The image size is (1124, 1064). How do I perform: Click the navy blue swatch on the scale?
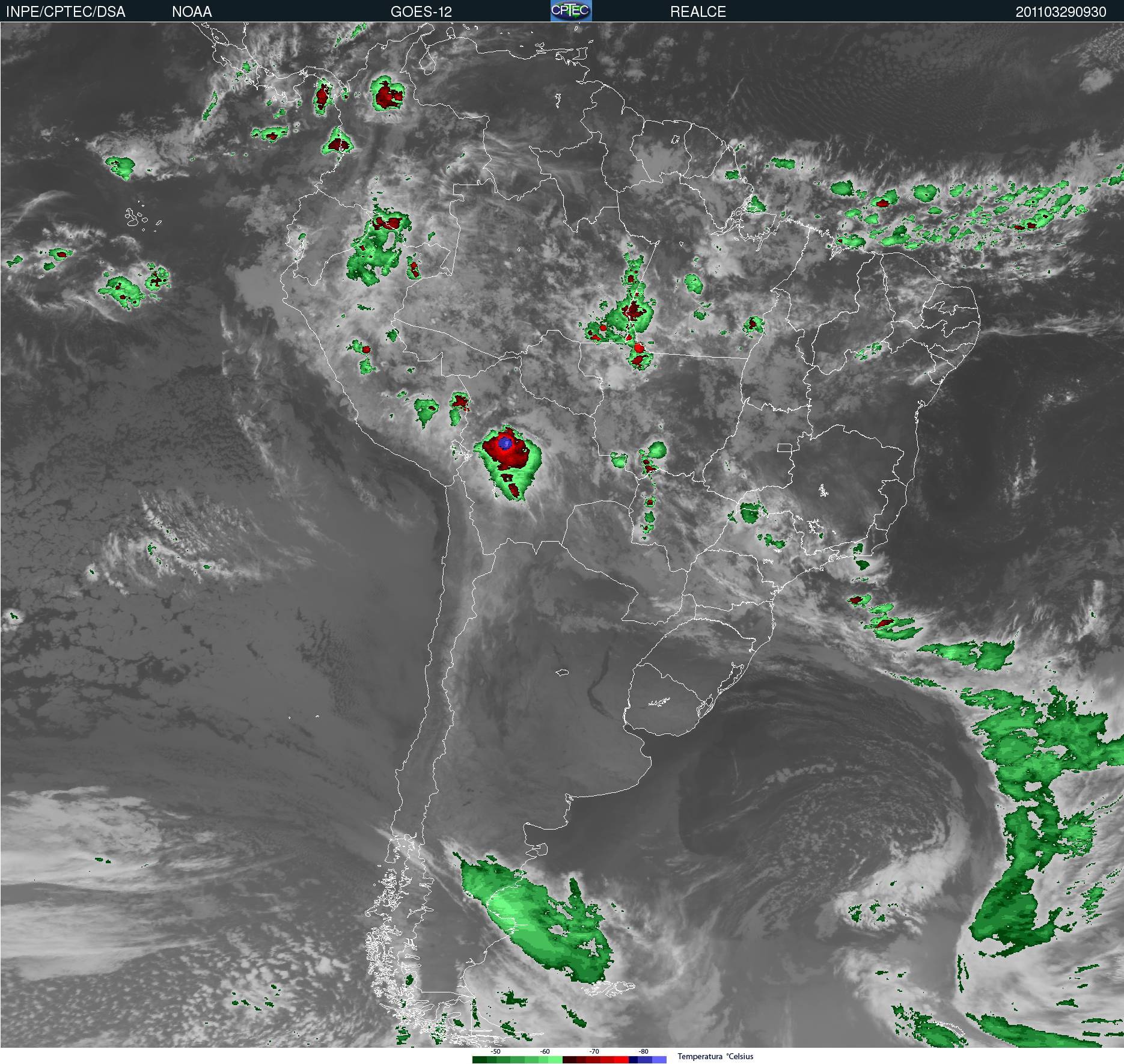[x=634, y=1060]
